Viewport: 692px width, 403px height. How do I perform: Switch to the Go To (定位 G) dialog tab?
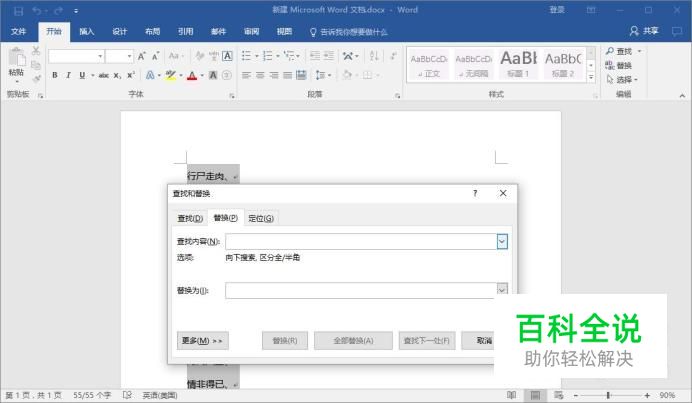tap(261, 218)
